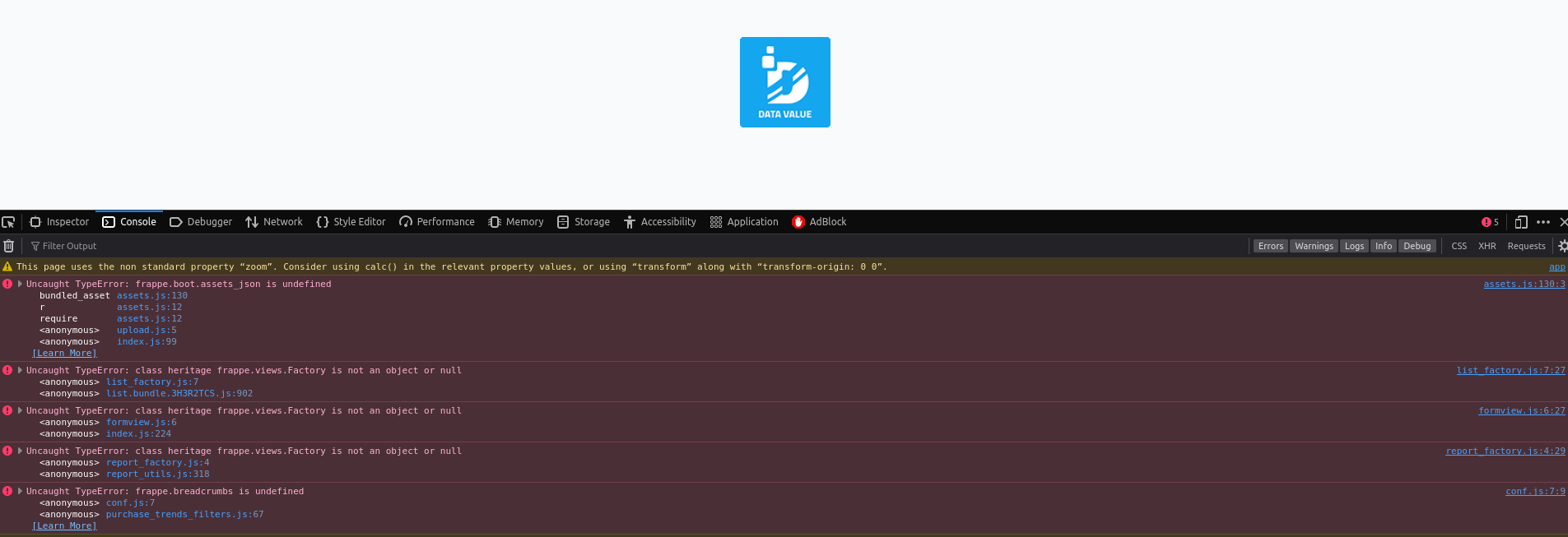Image resolution: width=1568 pixels, height=537 pixels.
Task: Open formview.js:6:27 location link
Action: click(1522, 411)
